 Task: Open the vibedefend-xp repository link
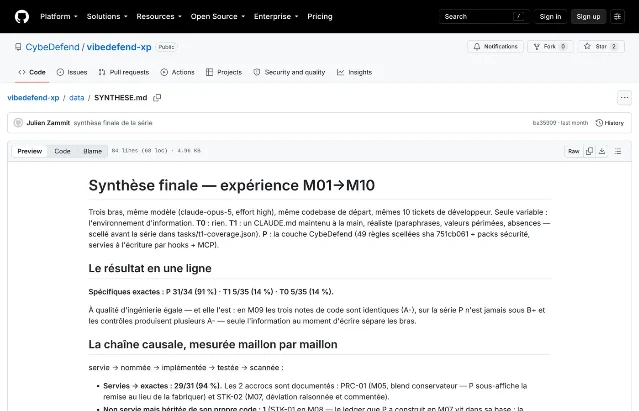pyautogui.click(x=119, y=47)
